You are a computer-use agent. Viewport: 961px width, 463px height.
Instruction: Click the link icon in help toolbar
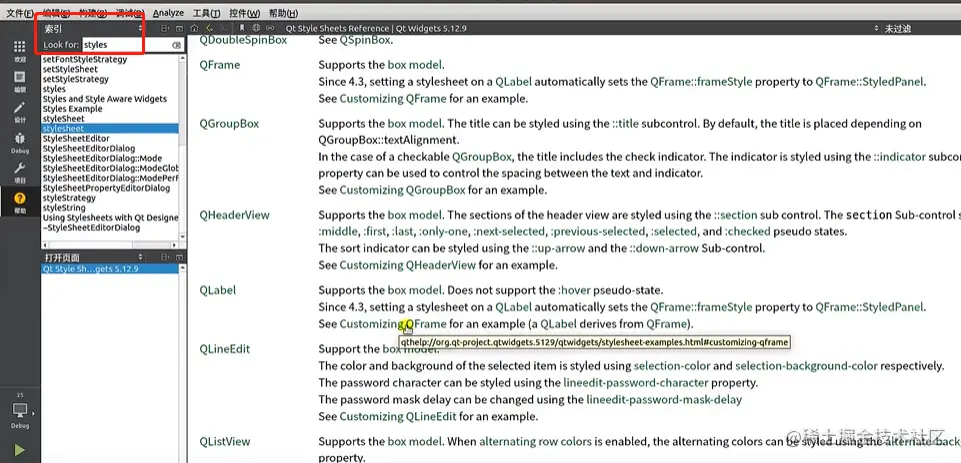270,28
